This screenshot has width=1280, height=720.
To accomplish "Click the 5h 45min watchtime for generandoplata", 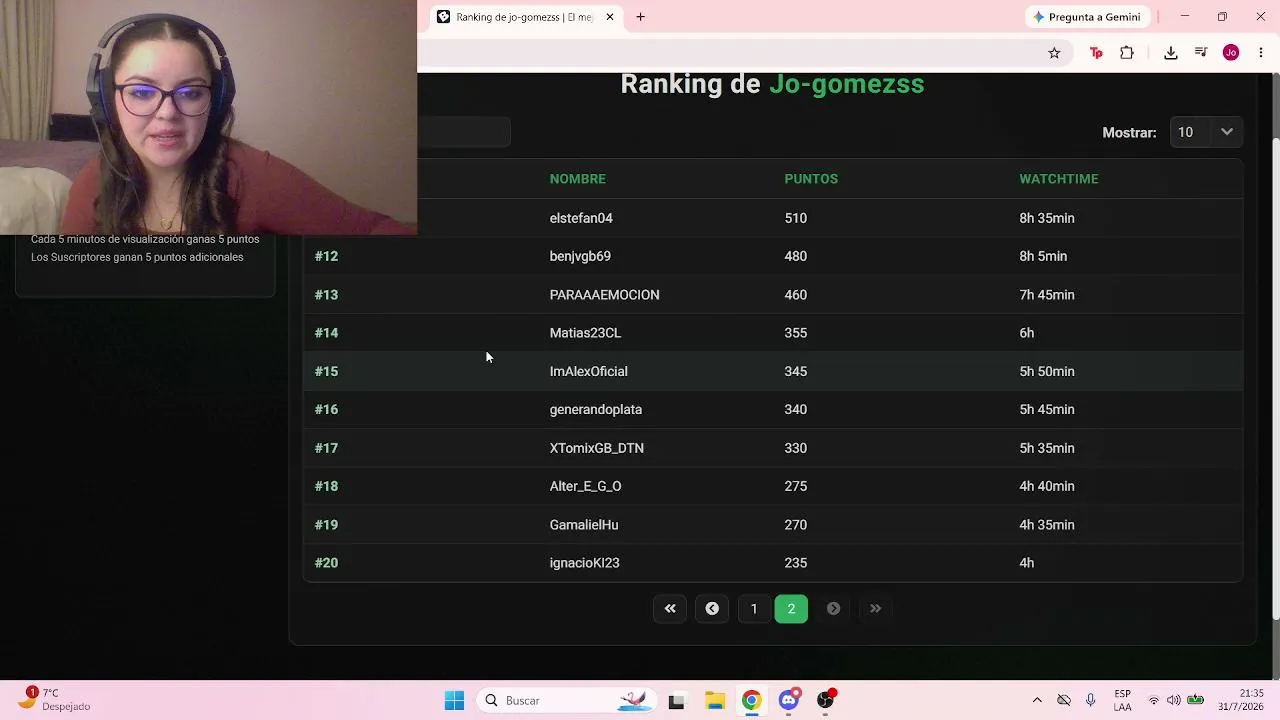I will pyautogui.click(x=1047, y=409).
